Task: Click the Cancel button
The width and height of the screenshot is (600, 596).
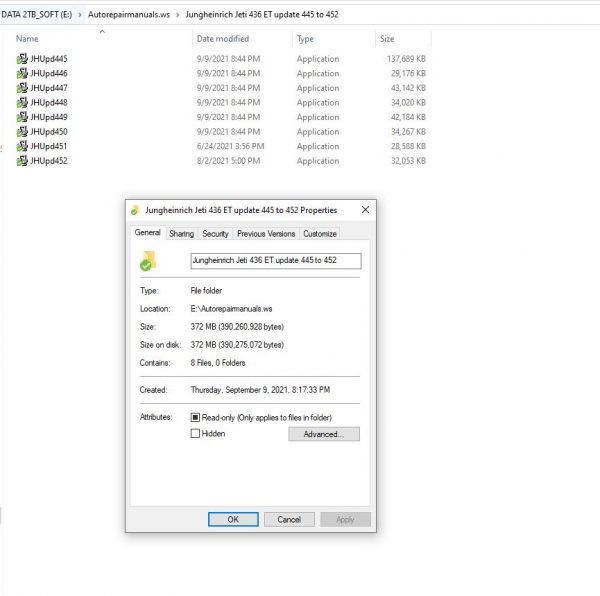Action: pyautogui.click(x=289, y=519)
